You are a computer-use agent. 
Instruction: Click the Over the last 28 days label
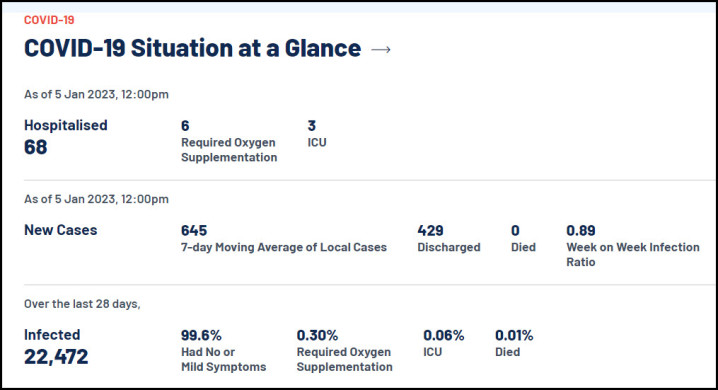pyautogui.click(x=82, y=304)
